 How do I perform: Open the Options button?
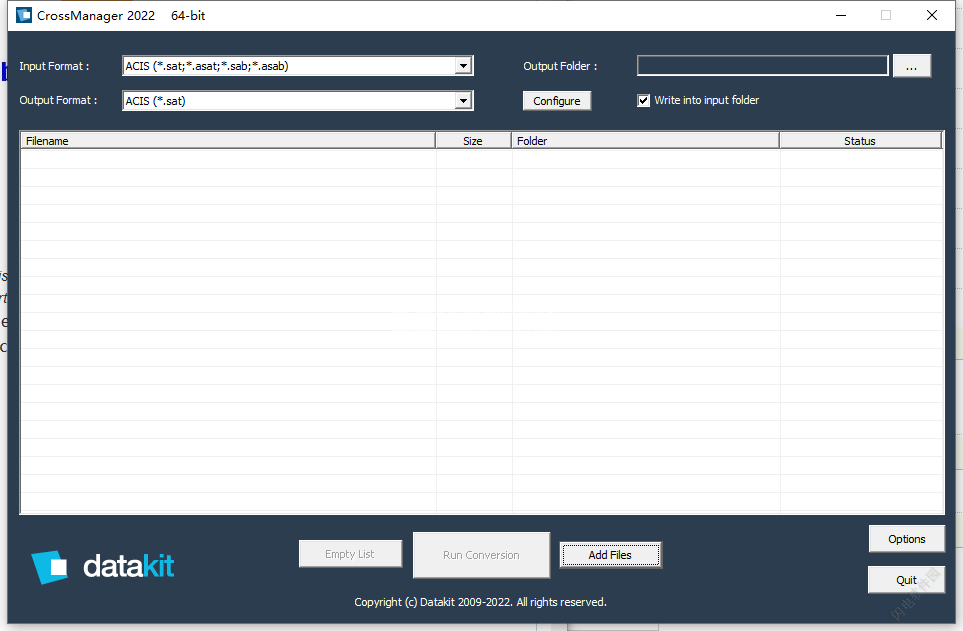(x=906, y=539)
